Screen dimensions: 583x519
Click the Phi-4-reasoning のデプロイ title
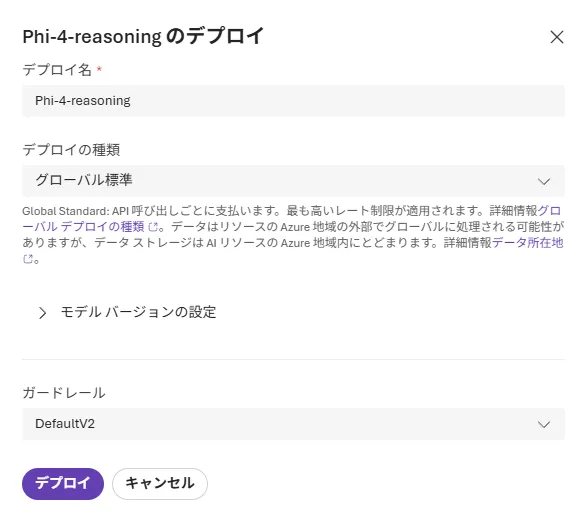click(x=143, y=36)
